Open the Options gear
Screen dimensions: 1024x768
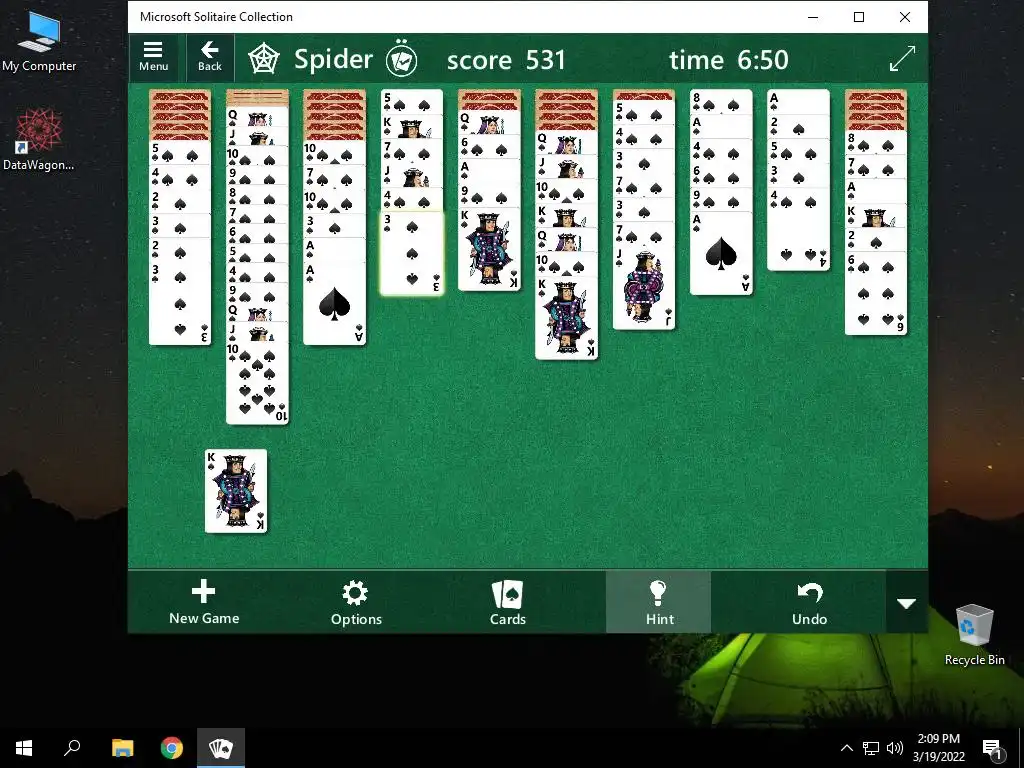coord(356,602)
